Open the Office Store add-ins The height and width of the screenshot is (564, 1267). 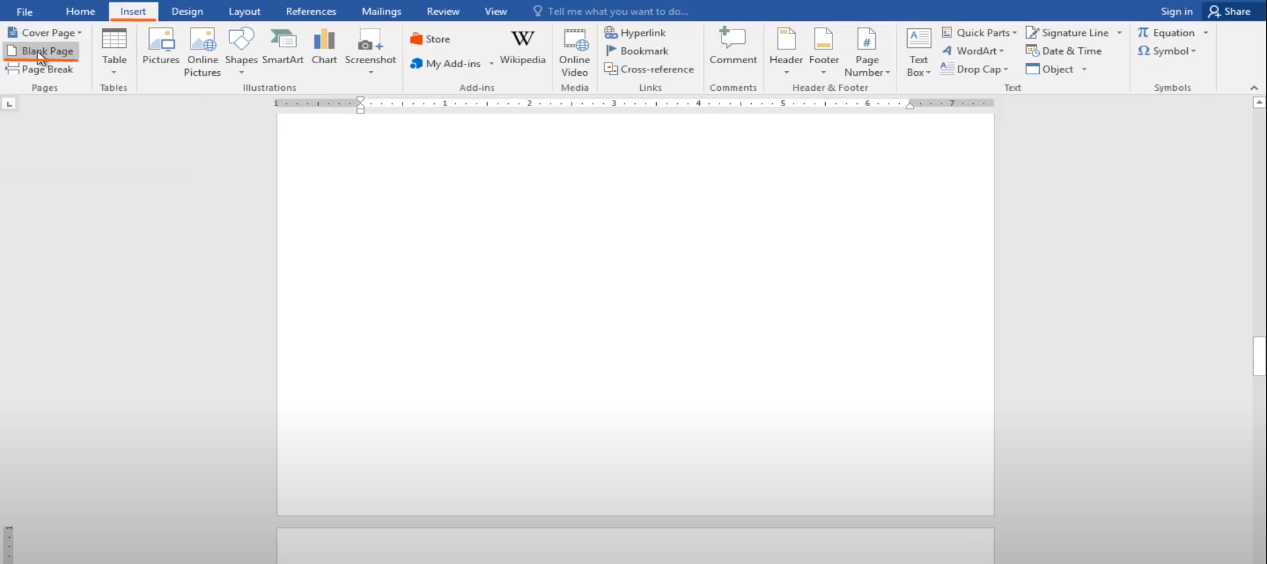pos(430,39)
